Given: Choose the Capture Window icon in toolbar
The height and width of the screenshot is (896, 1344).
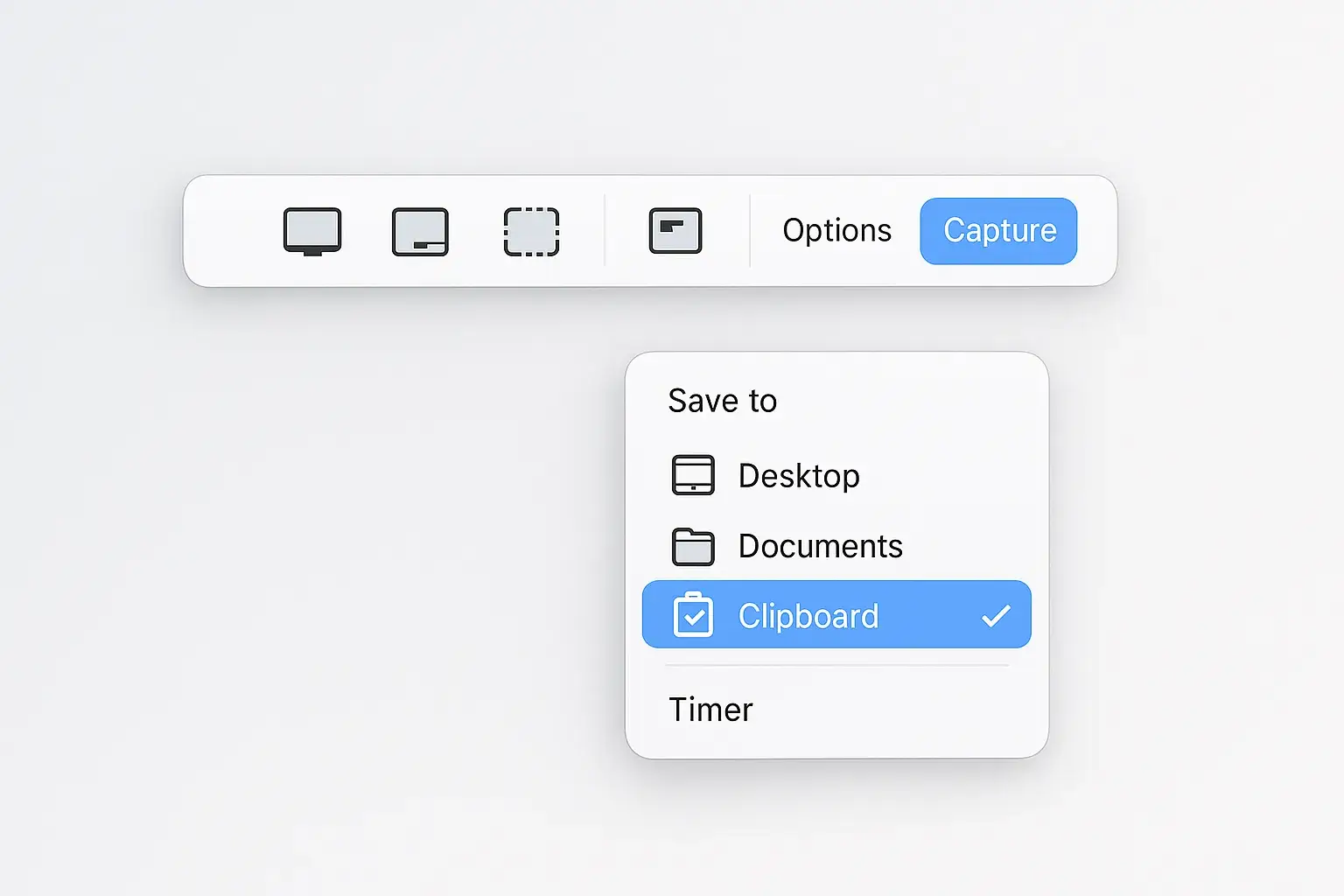Looking at the screenshot, I should point(420,232).
